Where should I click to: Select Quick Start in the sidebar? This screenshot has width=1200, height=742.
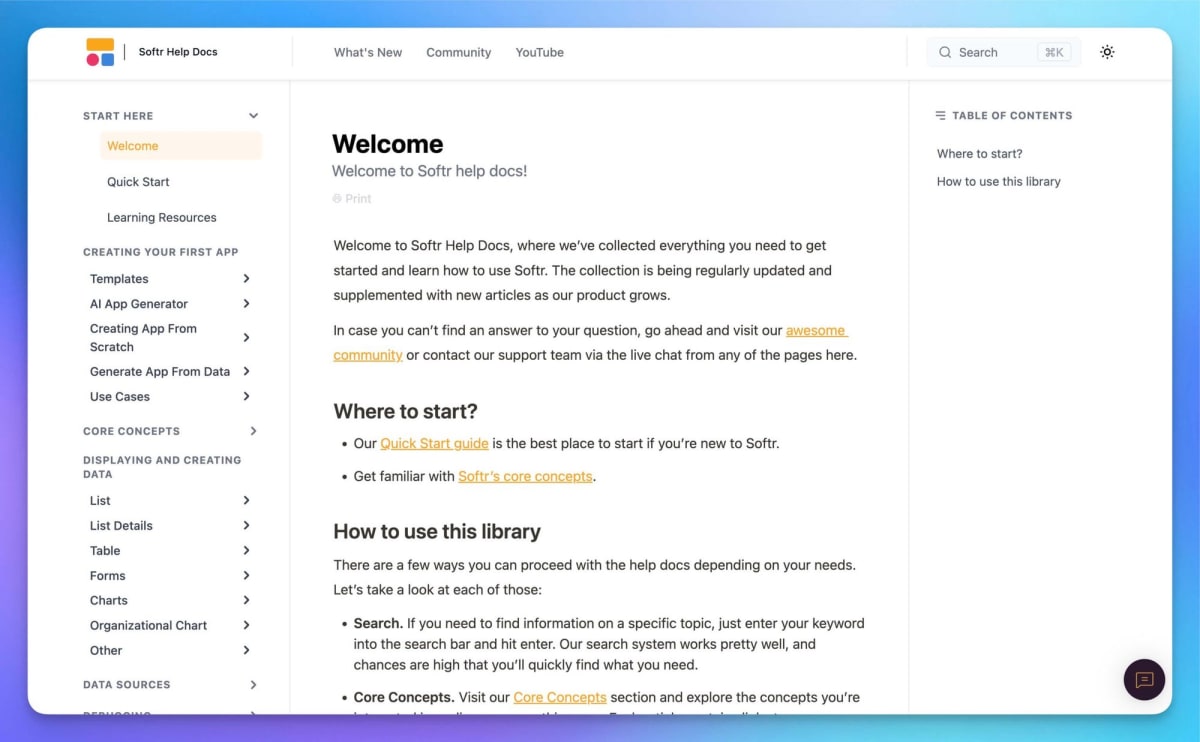click(x=138, y=182)
